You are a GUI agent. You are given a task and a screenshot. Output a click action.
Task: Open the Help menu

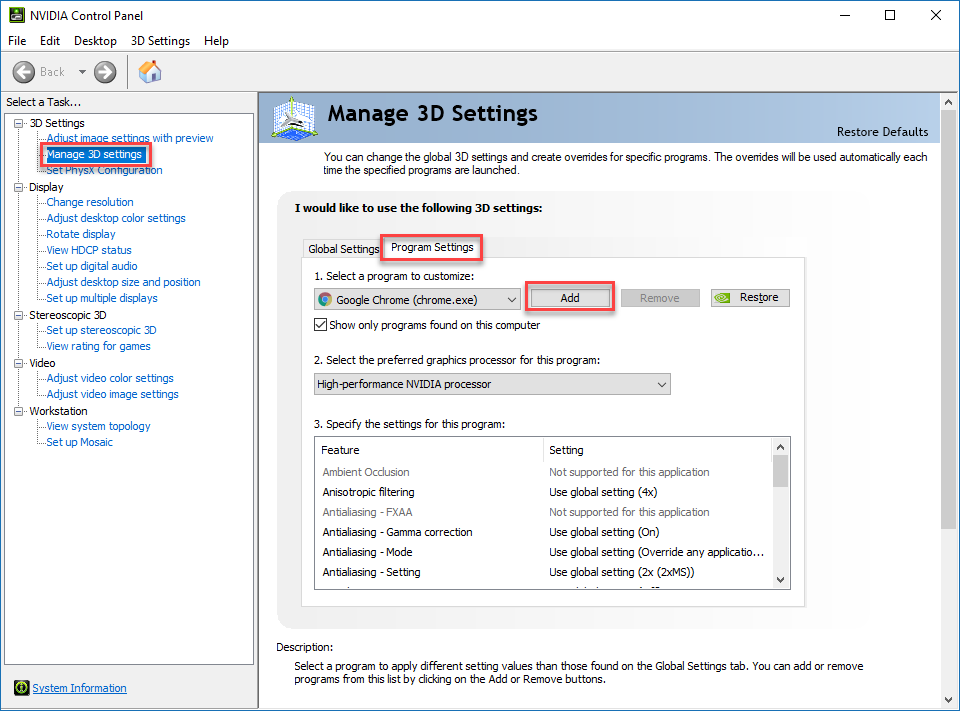216,41
